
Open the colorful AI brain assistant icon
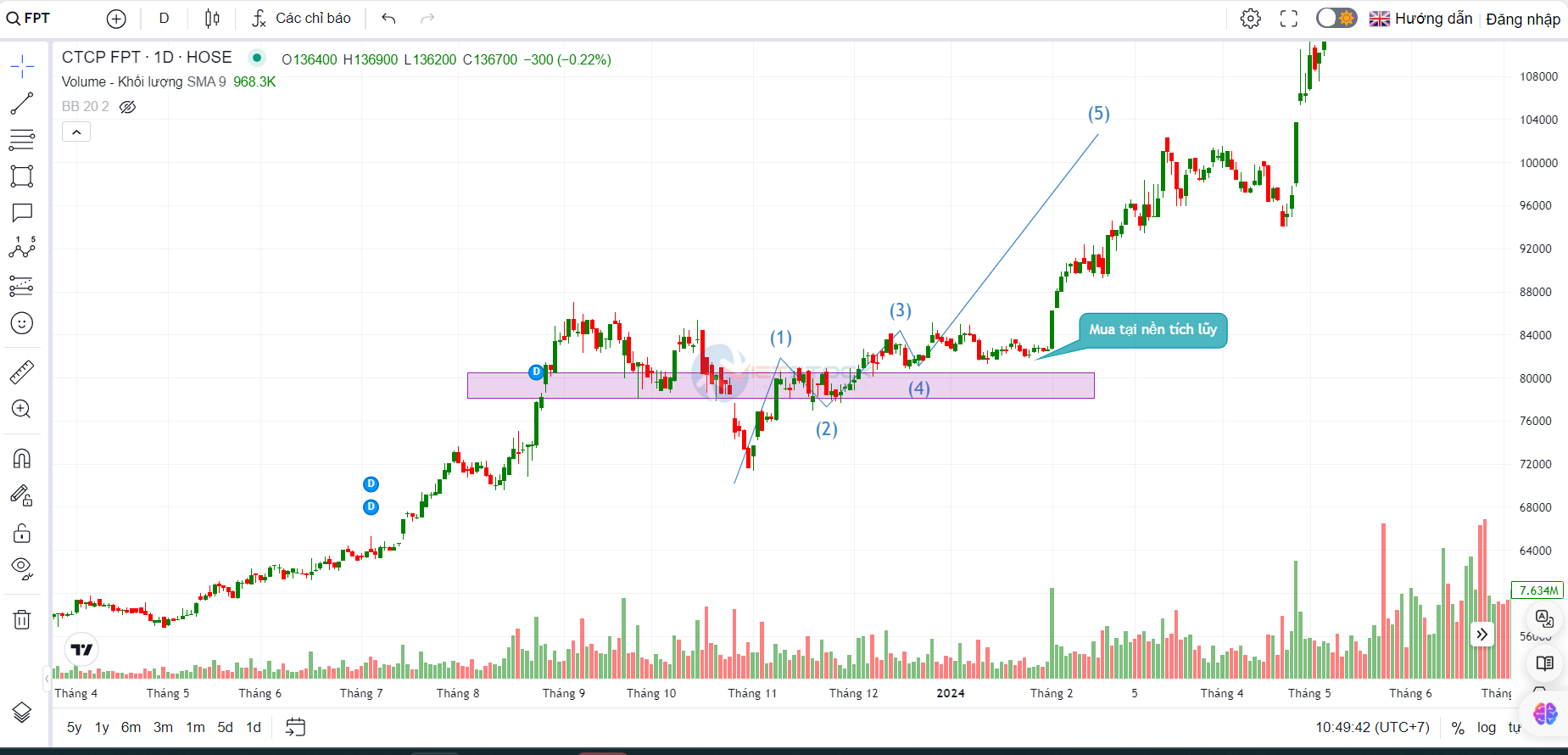(1545, 713)
